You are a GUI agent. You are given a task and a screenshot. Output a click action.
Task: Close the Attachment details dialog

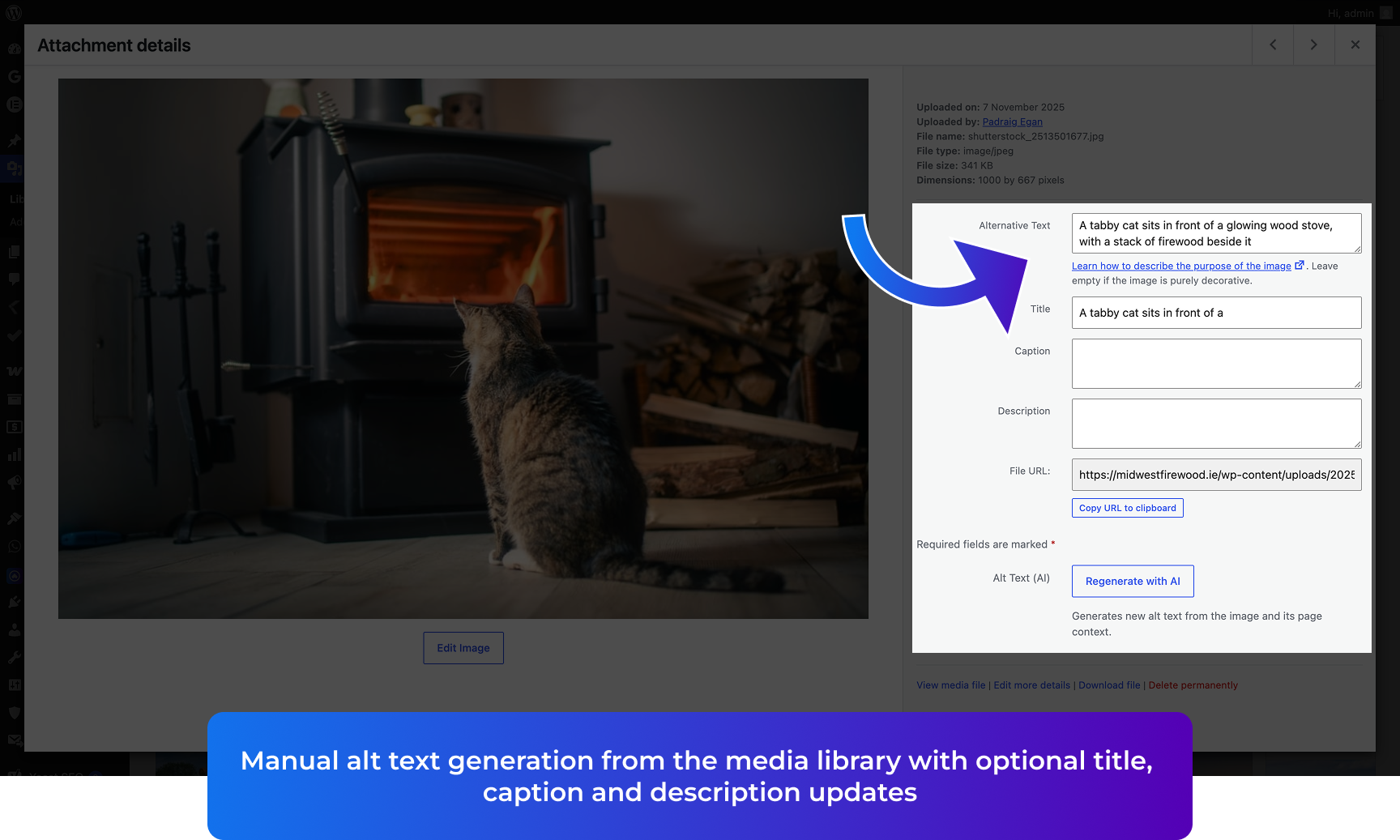[x=1355, y=45]
